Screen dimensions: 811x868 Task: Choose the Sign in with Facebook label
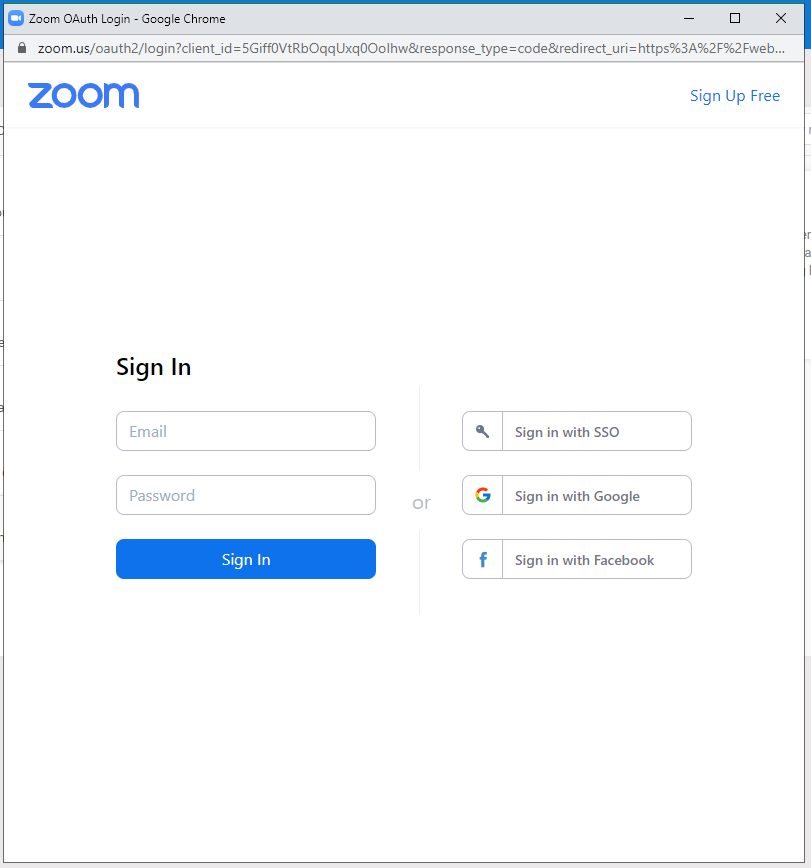tap(584, 560)
